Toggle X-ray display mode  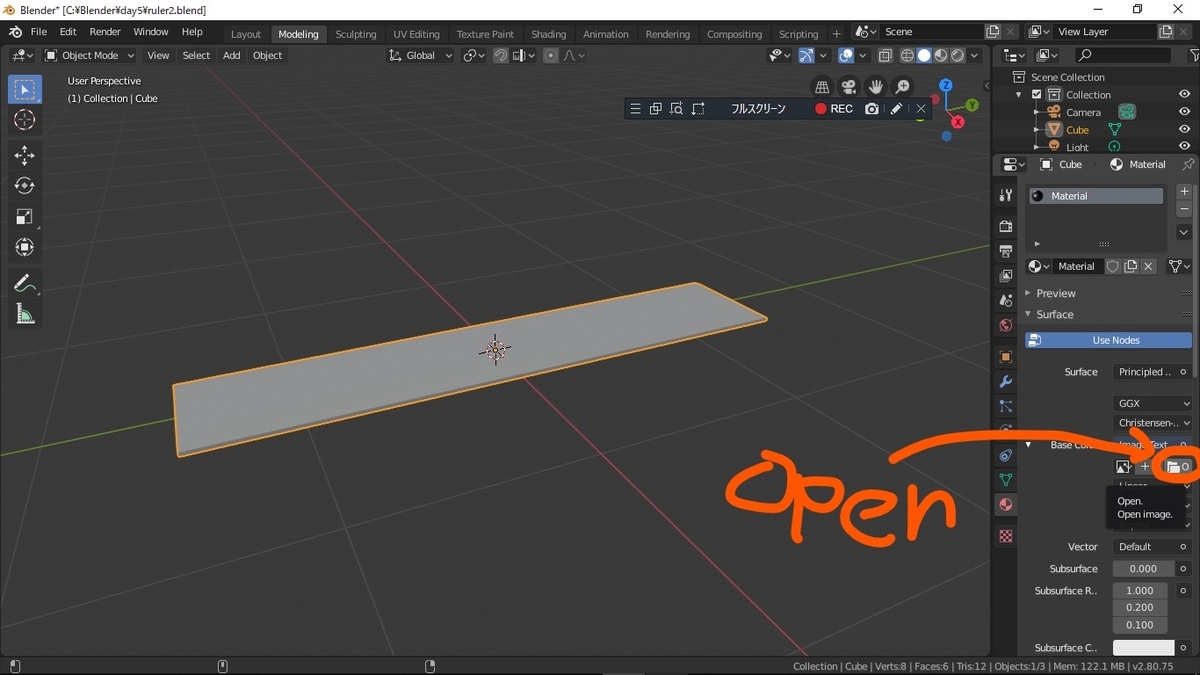pos(886,56)
